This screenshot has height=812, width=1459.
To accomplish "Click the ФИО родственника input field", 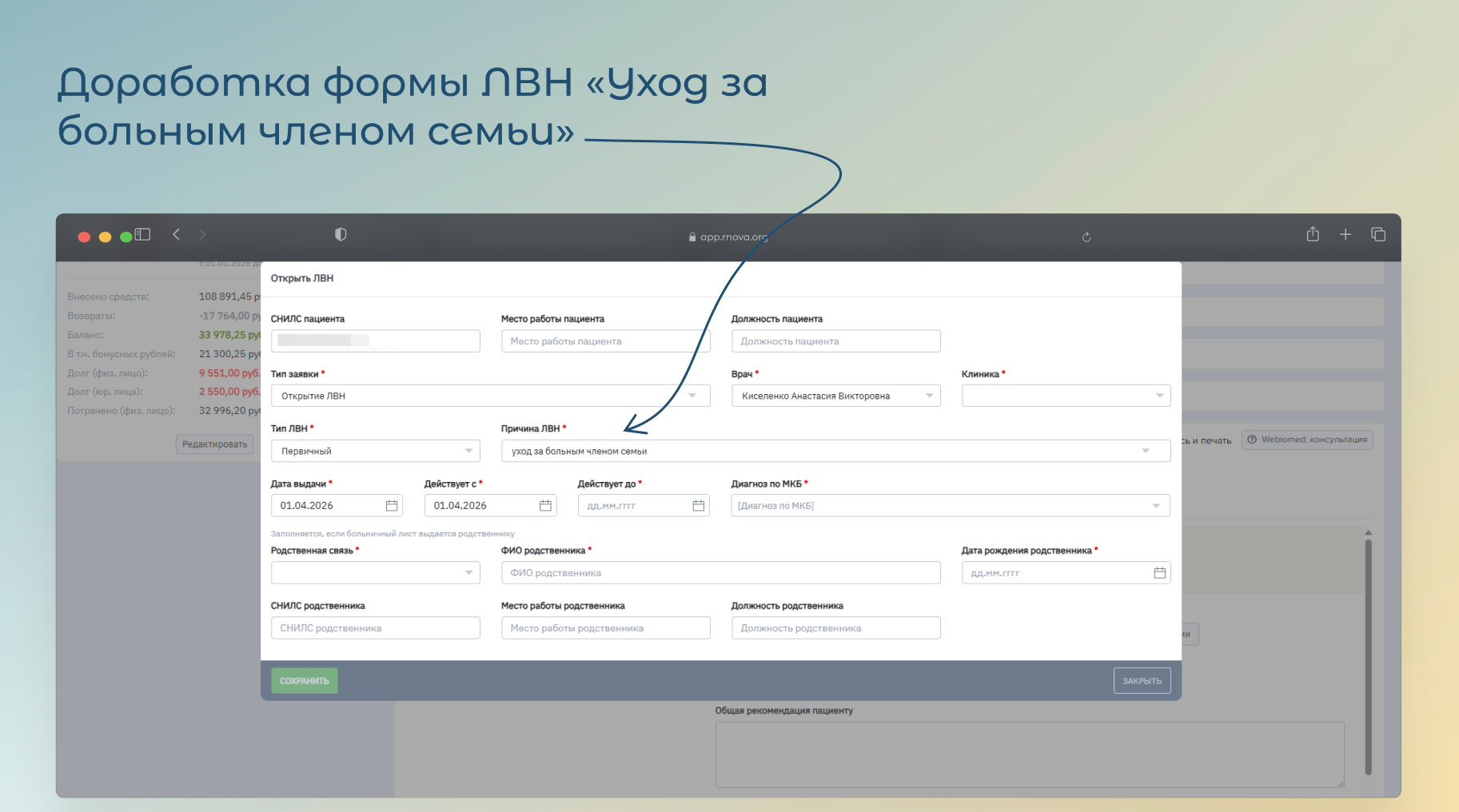I will [x=720, y=573].
